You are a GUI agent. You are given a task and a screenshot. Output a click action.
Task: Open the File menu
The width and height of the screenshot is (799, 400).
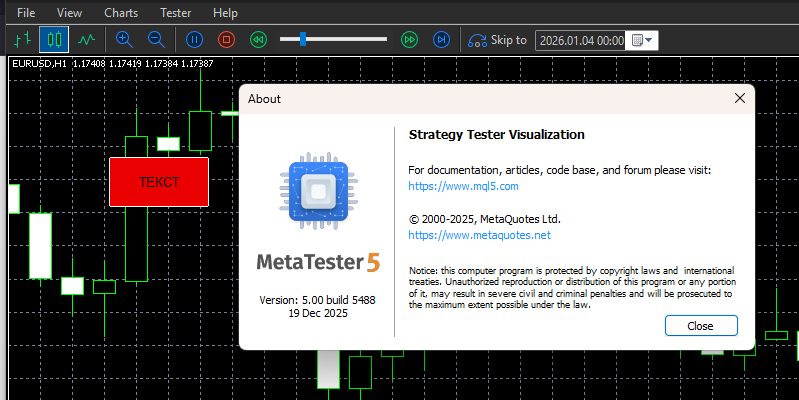coord(26,13)
